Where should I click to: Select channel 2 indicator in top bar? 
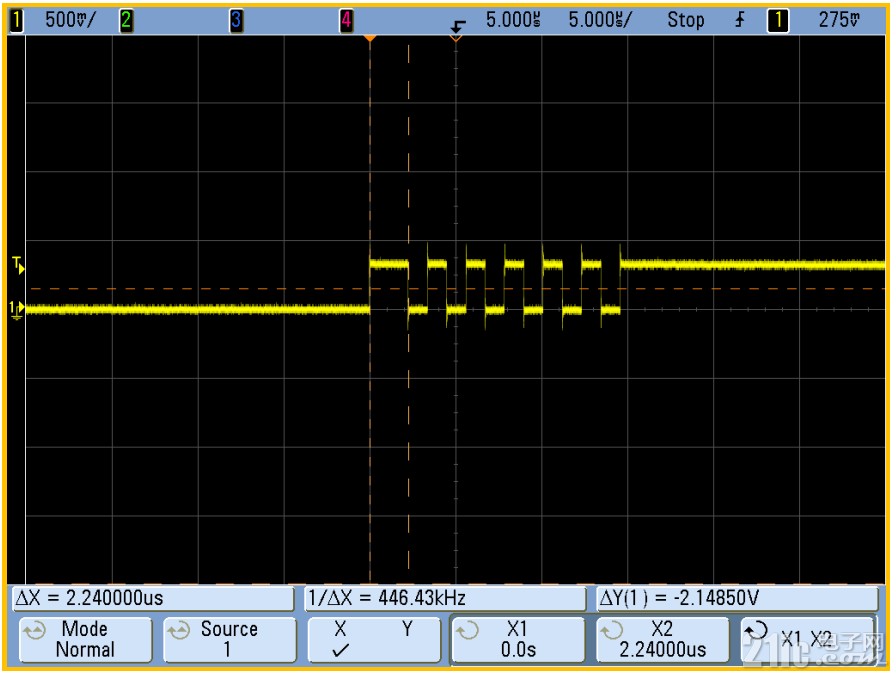click(126, 21)
